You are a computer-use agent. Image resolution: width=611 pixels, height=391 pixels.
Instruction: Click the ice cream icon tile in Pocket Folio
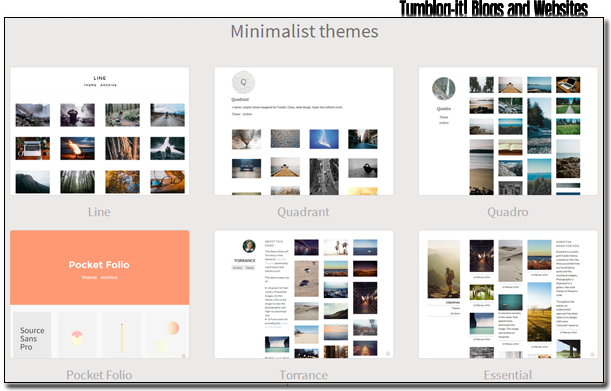77,335
